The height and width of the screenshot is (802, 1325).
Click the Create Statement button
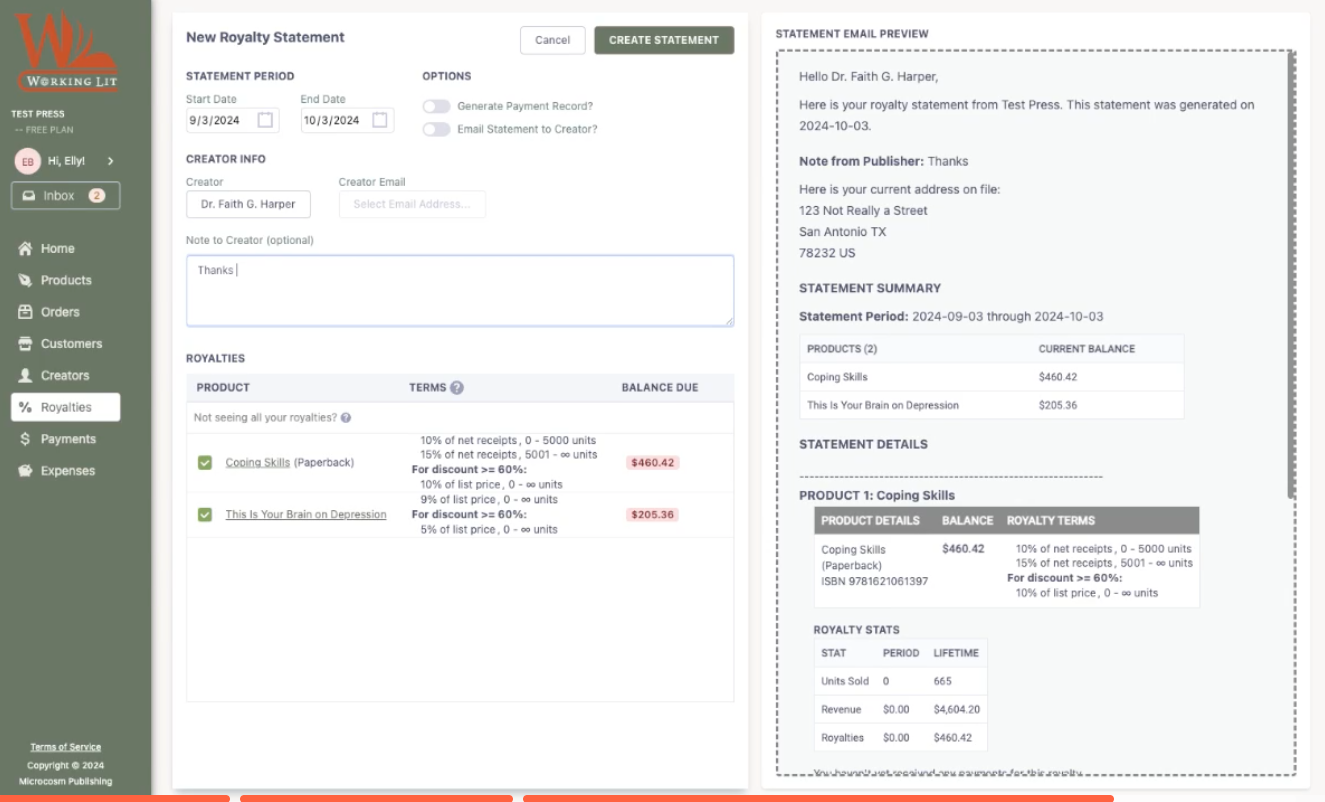coord(664,40)
